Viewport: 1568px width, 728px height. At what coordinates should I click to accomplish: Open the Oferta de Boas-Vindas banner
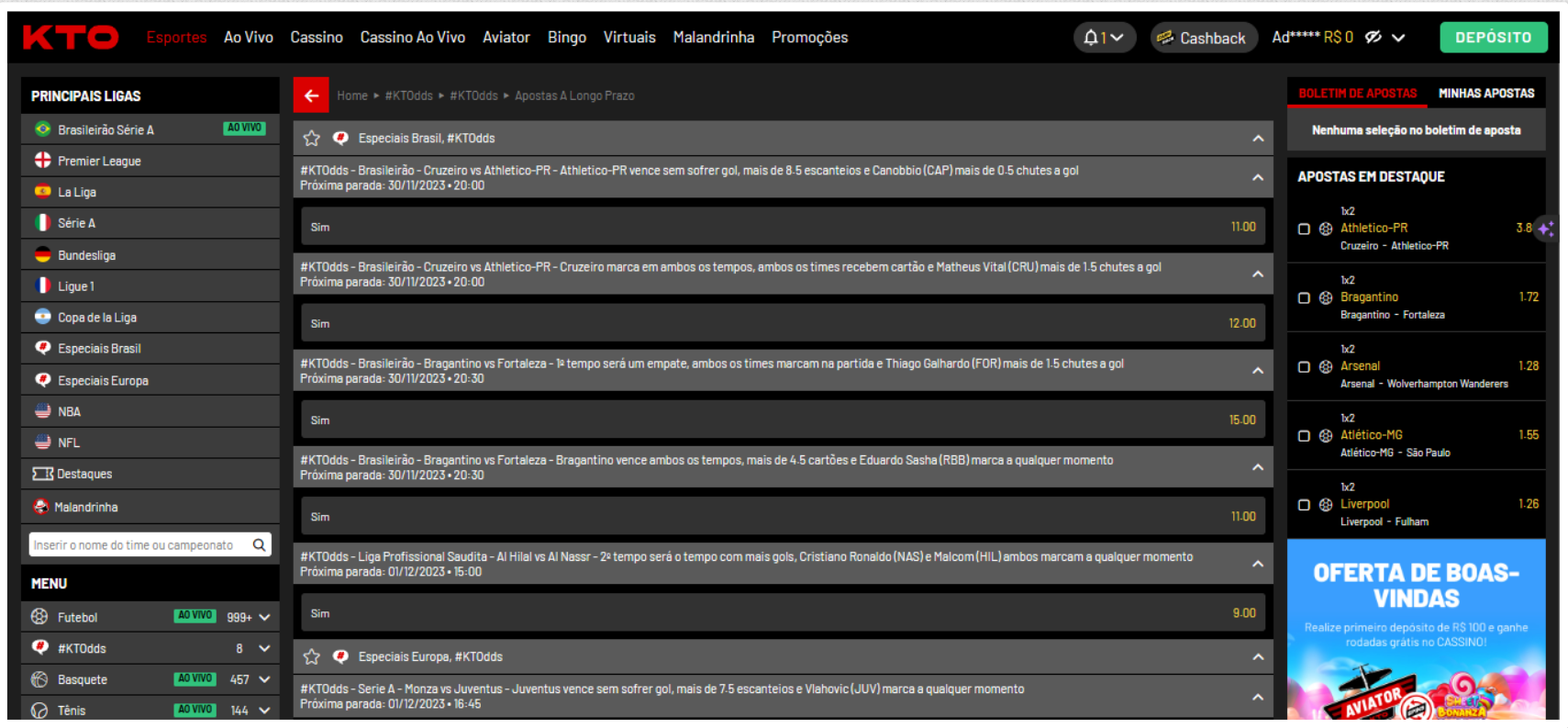coord(1416,629)
